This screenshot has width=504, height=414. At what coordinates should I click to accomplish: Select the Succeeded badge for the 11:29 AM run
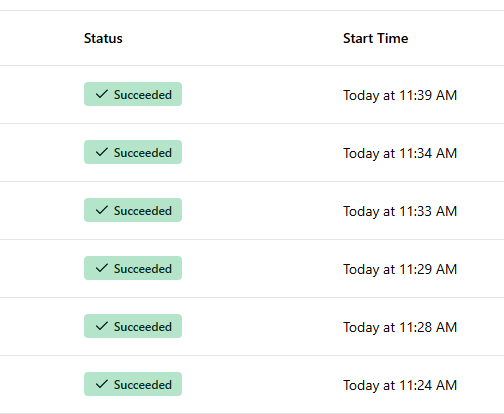click(133, 268)
